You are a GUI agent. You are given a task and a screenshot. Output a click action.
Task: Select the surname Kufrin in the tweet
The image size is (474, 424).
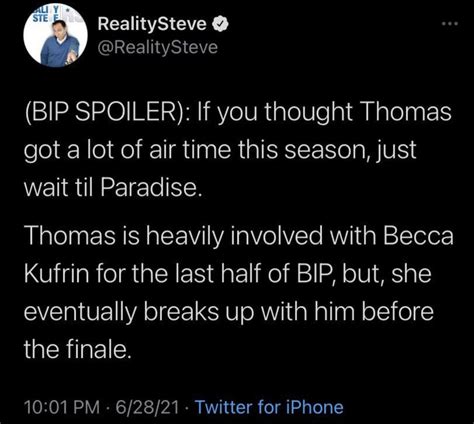57,273
